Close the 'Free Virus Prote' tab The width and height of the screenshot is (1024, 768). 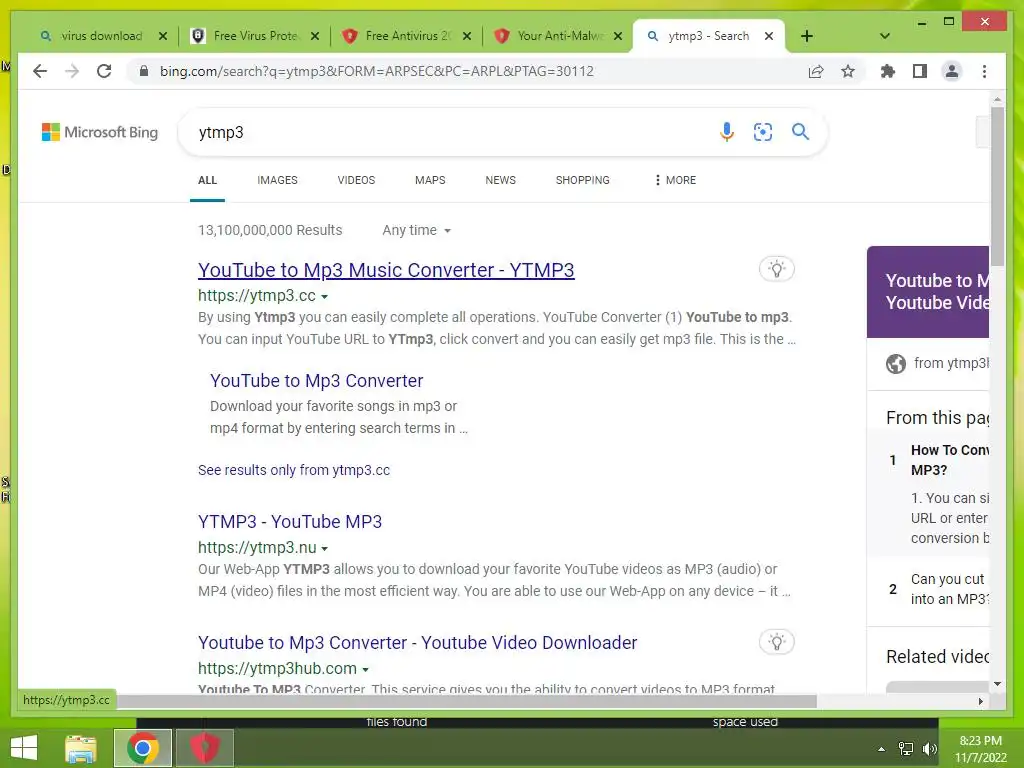coord(315,36)
